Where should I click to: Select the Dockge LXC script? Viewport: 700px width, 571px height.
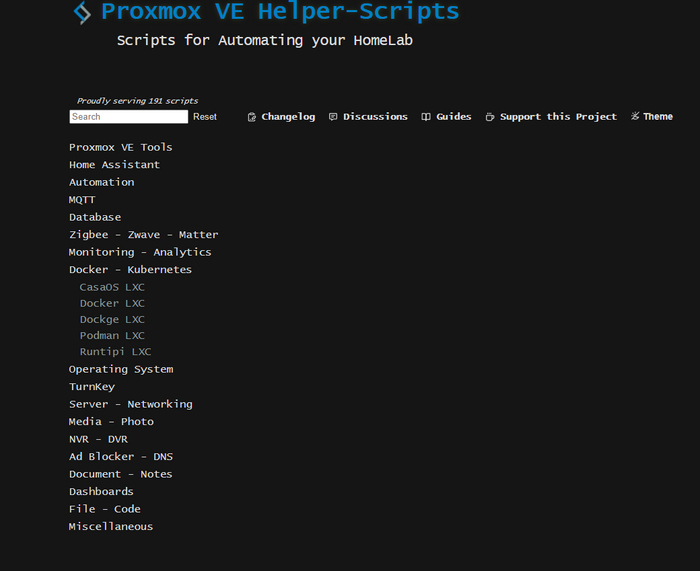click(x=112, y=320)
